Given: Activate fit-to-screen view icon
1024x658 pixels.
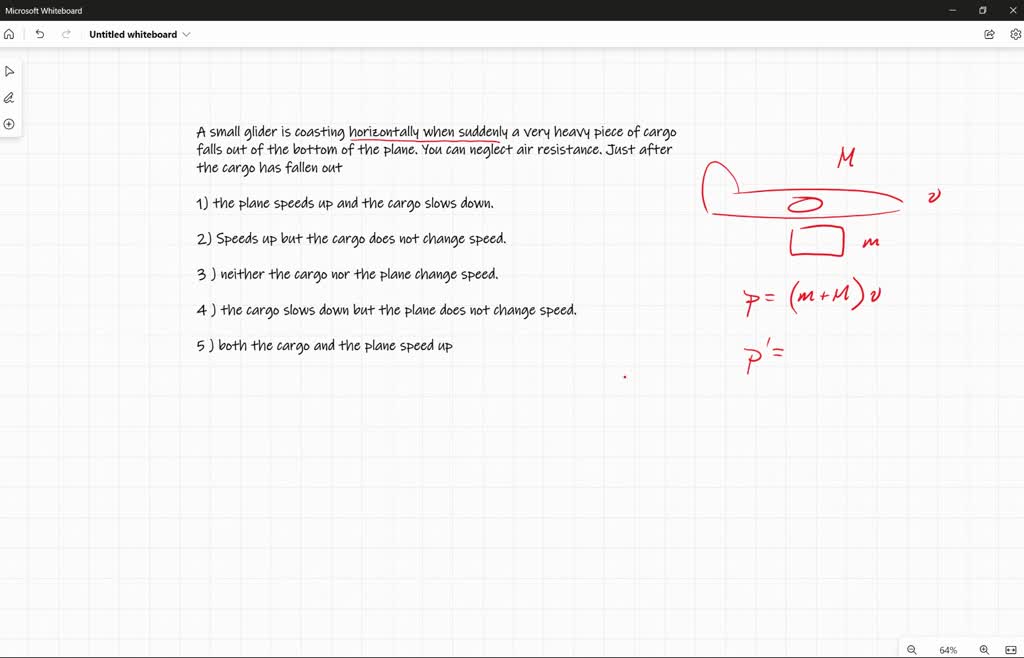Looking at the screenshot, I should coord(1011,649).
